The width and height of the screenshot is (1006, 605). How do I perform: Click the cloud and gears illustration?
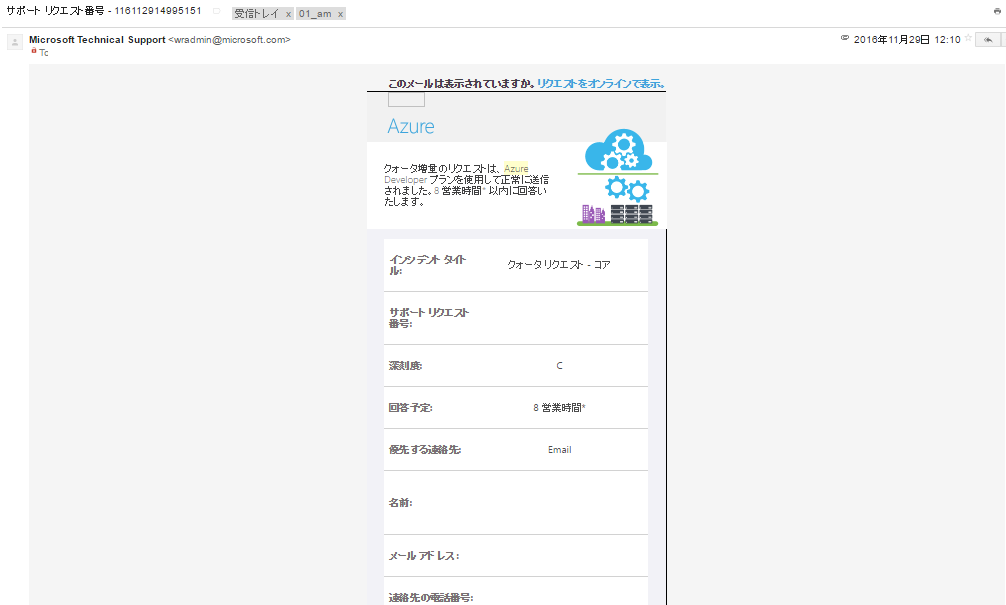click(618, 178)
